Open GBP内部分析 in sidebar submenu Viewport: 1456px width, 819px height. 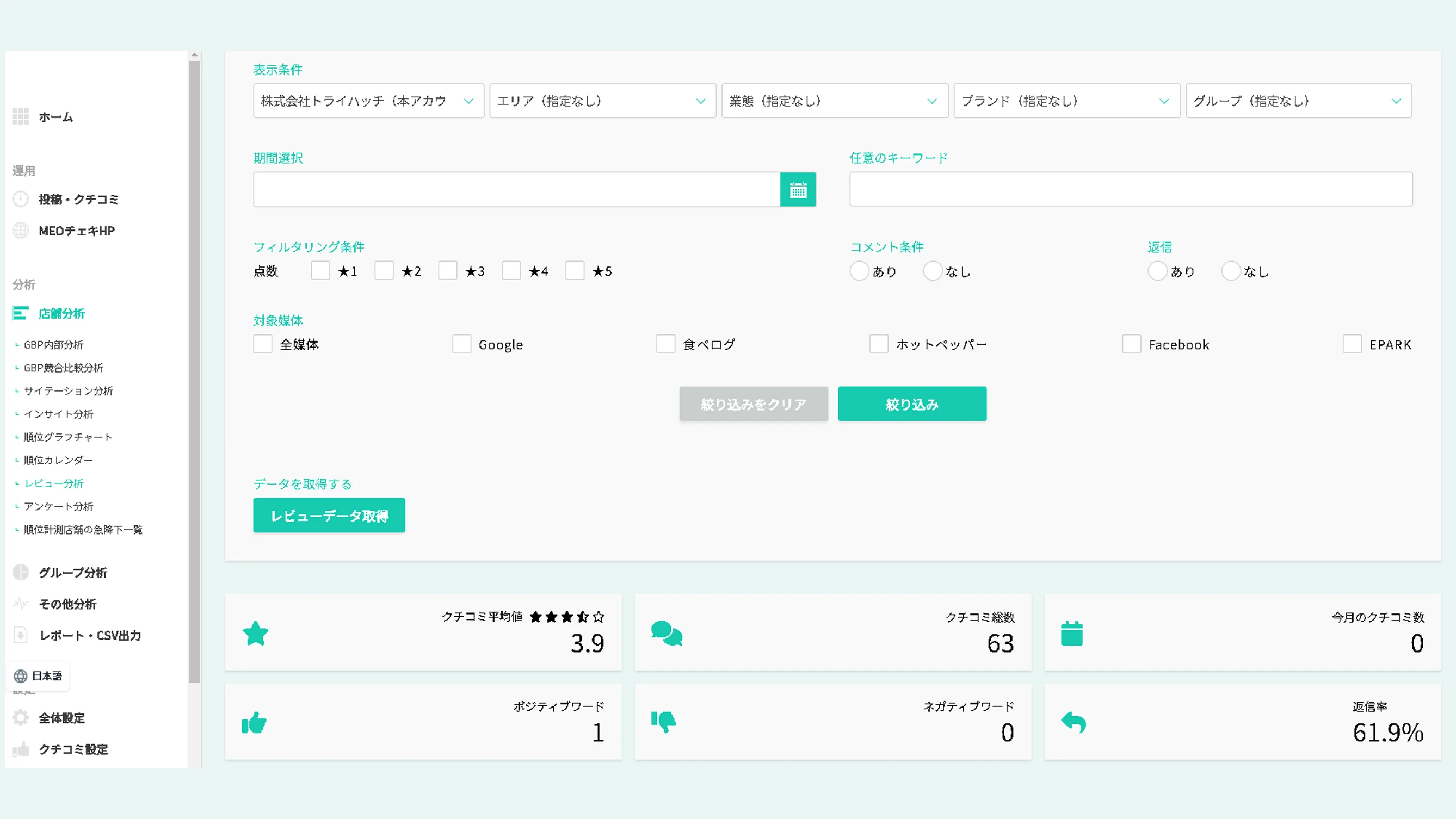click(54, 345)
